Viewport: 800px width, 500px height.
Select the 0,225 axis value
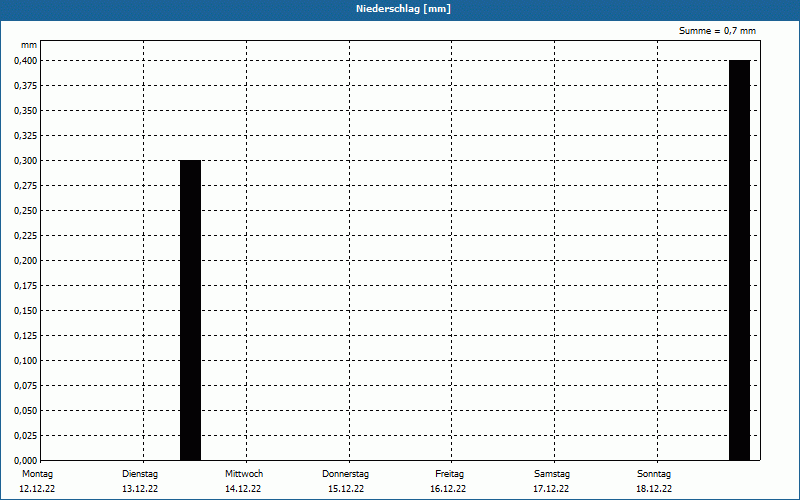(26, 236)
